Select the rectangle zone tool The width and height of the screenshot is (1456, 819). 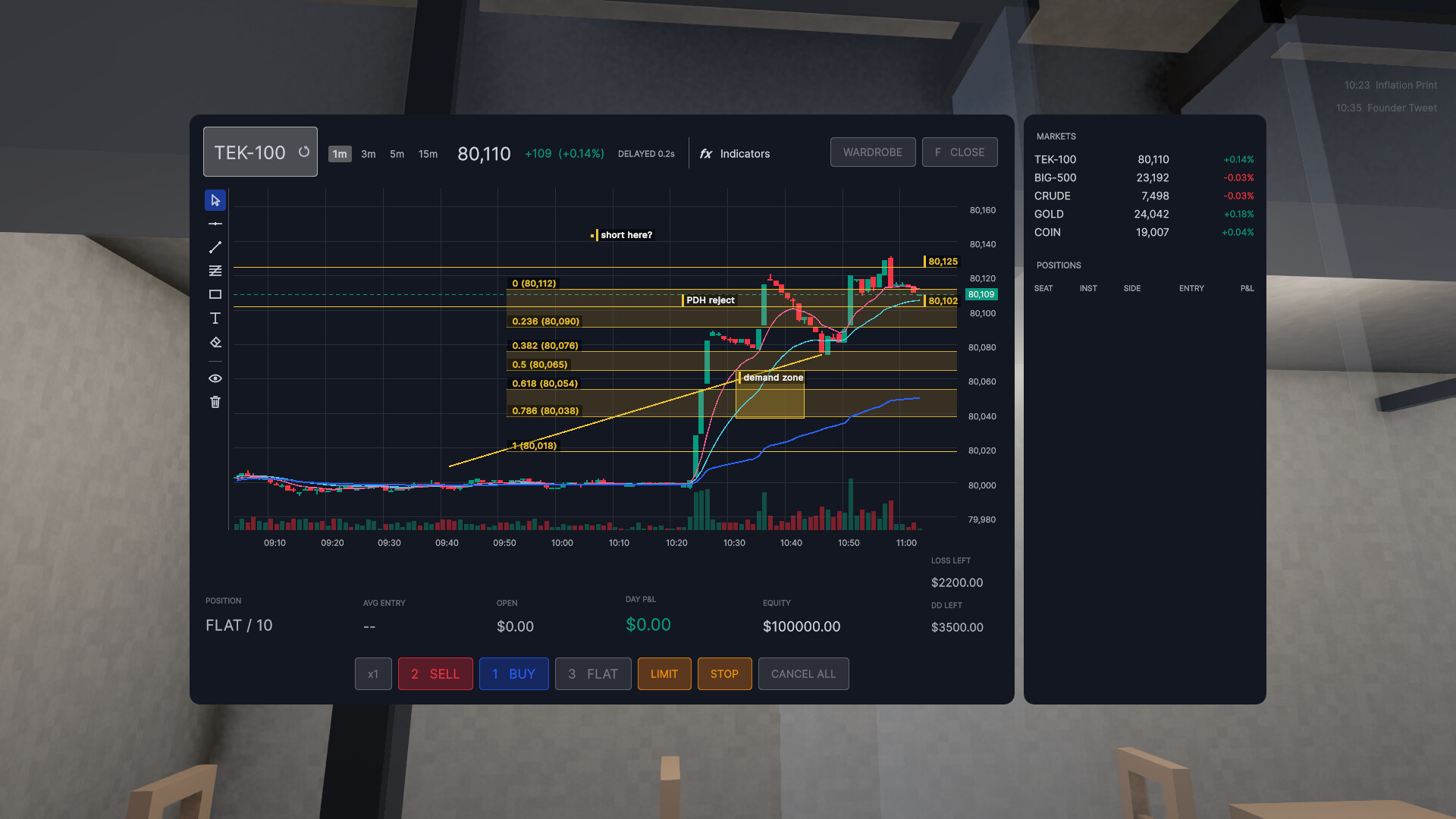point(215,294)
